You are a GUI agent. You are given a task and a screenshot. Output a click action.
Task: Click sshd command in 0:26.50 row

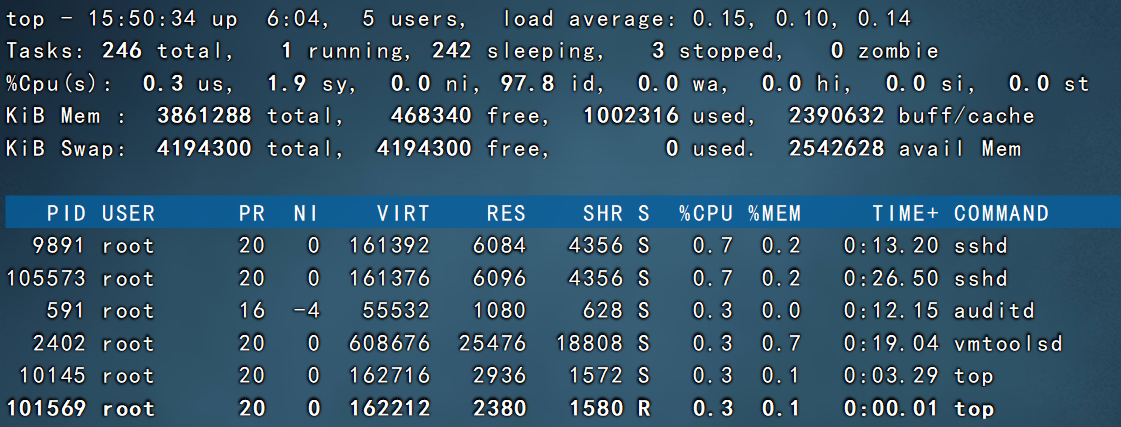pyautogui.click(x=981, y=278)
